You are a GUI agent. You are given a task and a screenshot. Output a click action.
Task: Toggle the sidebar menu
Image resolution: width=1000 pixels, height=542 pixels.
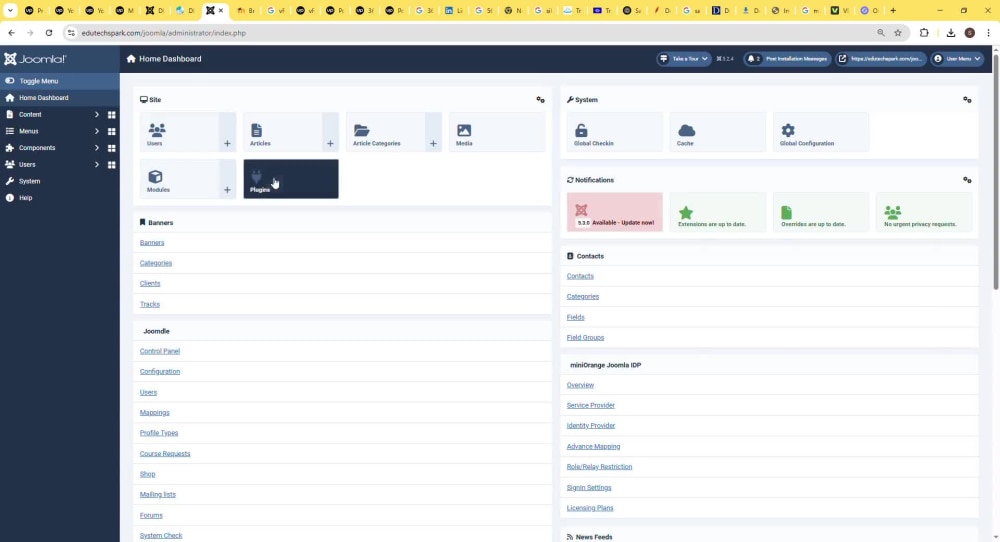(x=59, y=81)
